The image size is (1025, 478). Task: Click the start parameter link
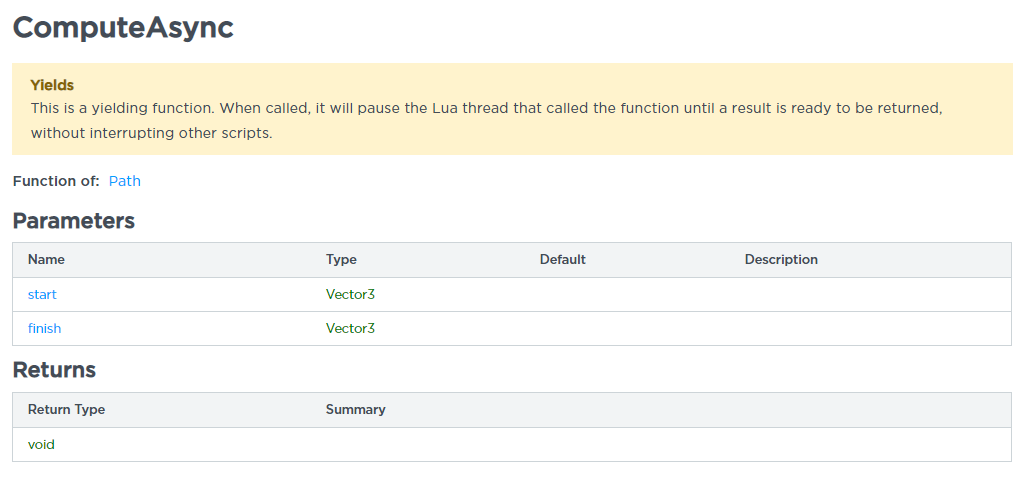(42, 294)
